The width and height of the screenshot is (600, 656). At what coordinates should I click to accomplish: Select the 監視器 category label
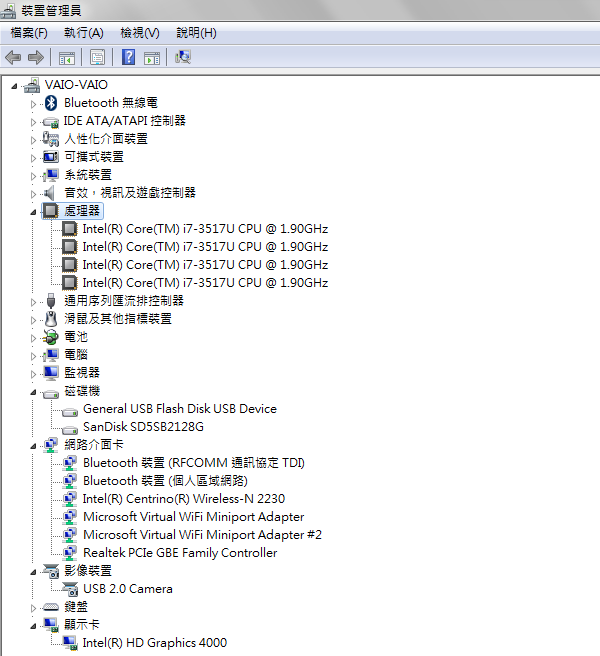[82, 373]
